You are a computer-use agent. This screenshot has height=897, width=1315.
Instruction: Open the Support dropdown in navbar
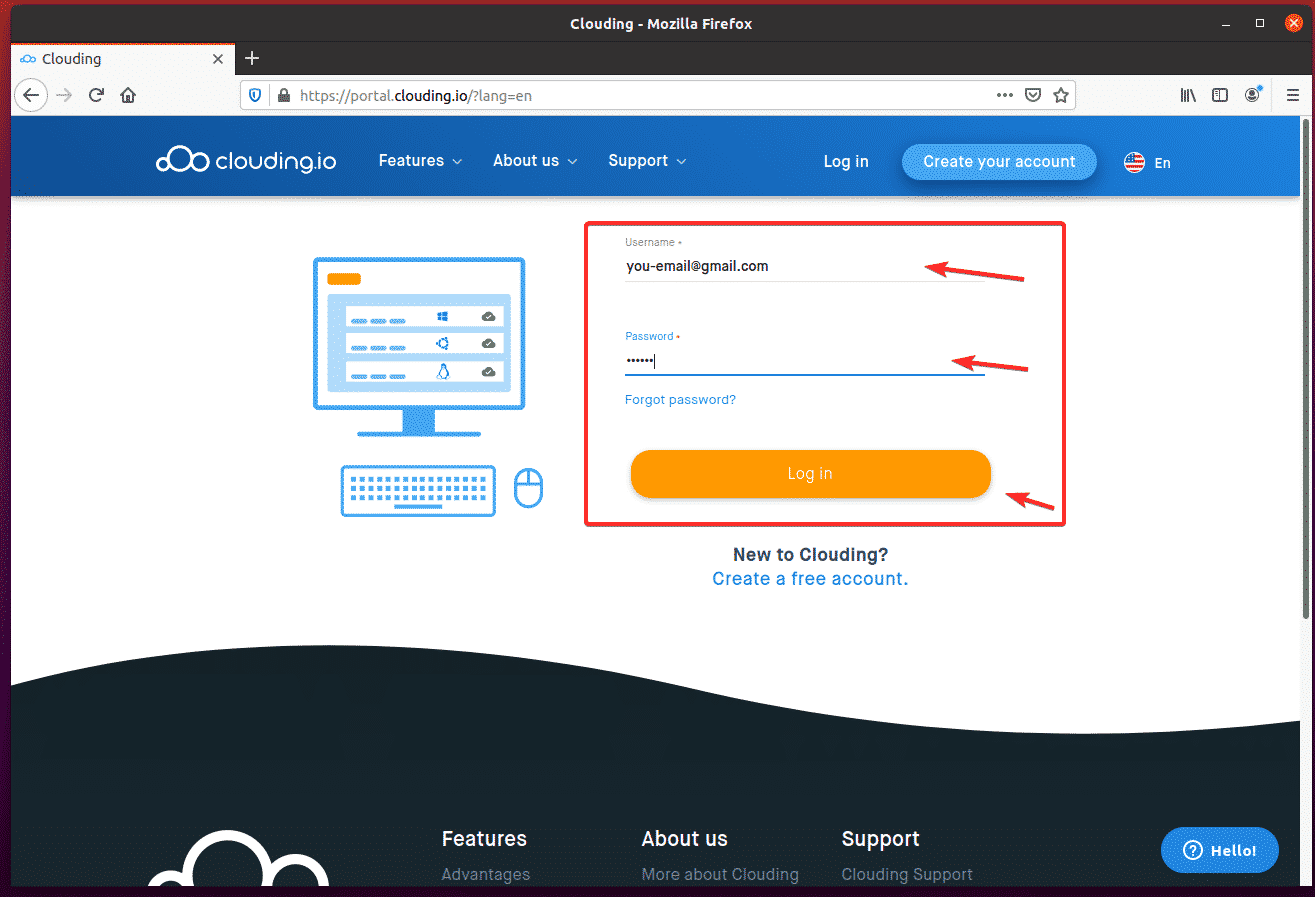[x=647, y=161]
